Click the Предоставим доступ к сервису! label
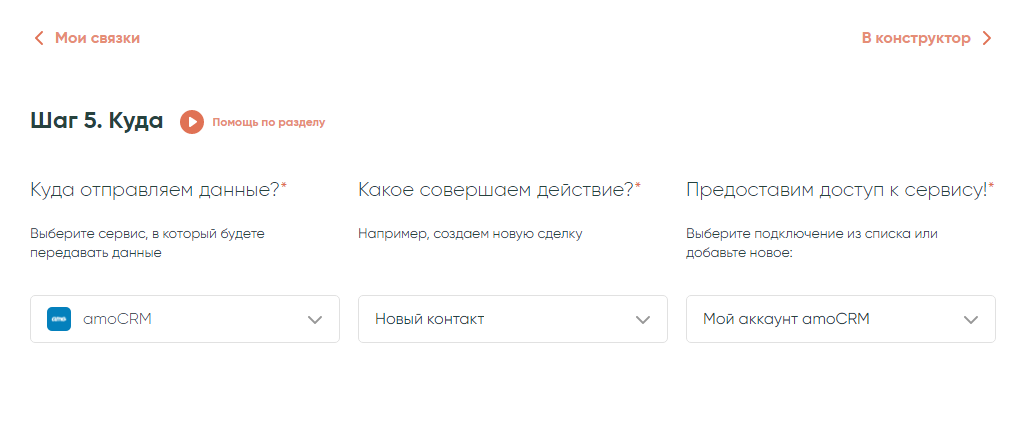 (x=836, y=189)
